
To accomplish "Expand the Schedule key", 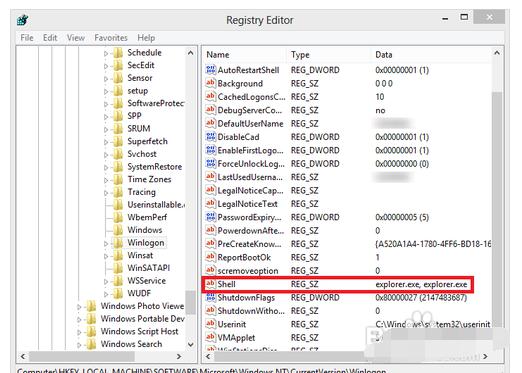I will 106,53.
